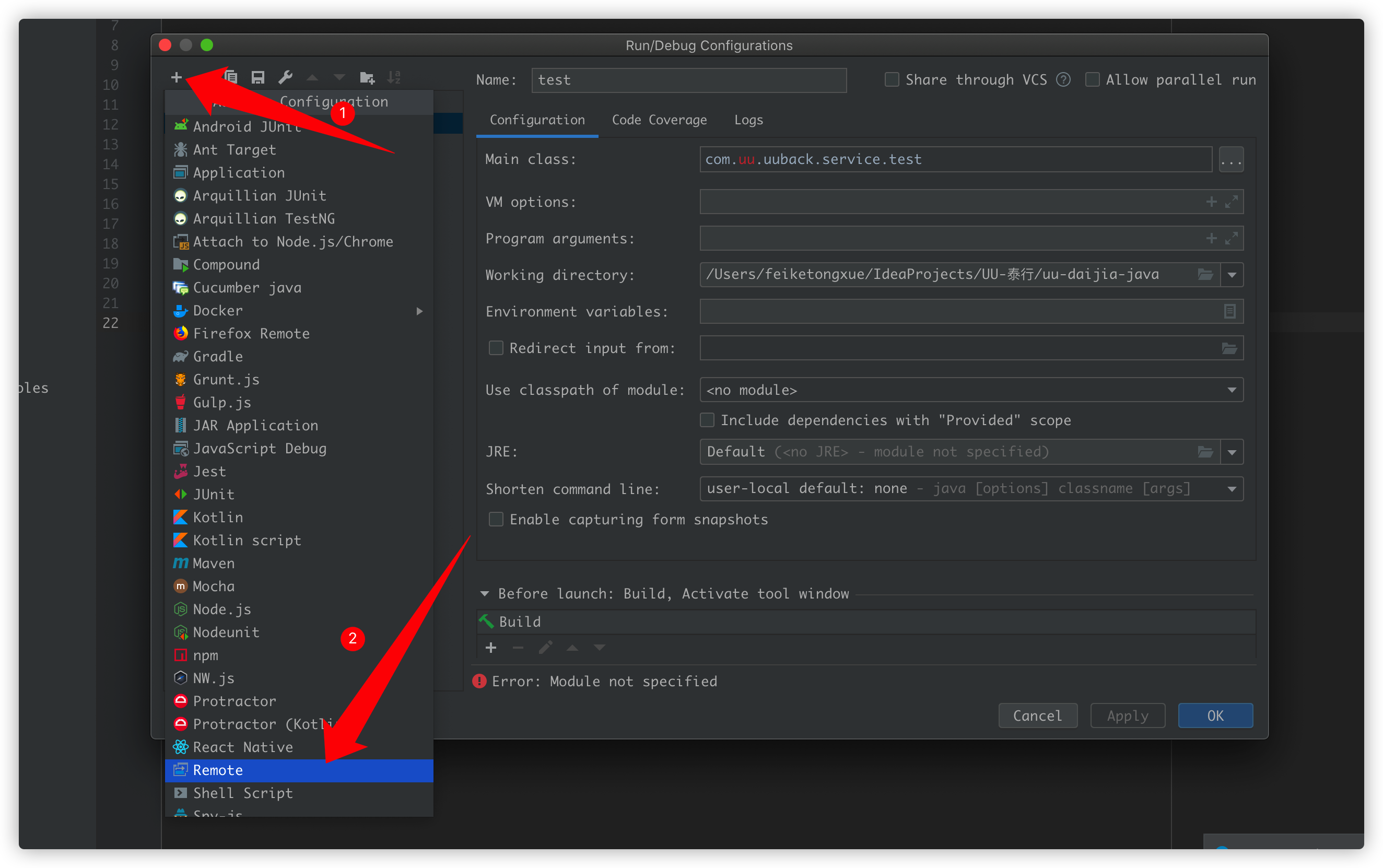Toggle Enable capturing form snapshots checkbox

tap(496, 520)
